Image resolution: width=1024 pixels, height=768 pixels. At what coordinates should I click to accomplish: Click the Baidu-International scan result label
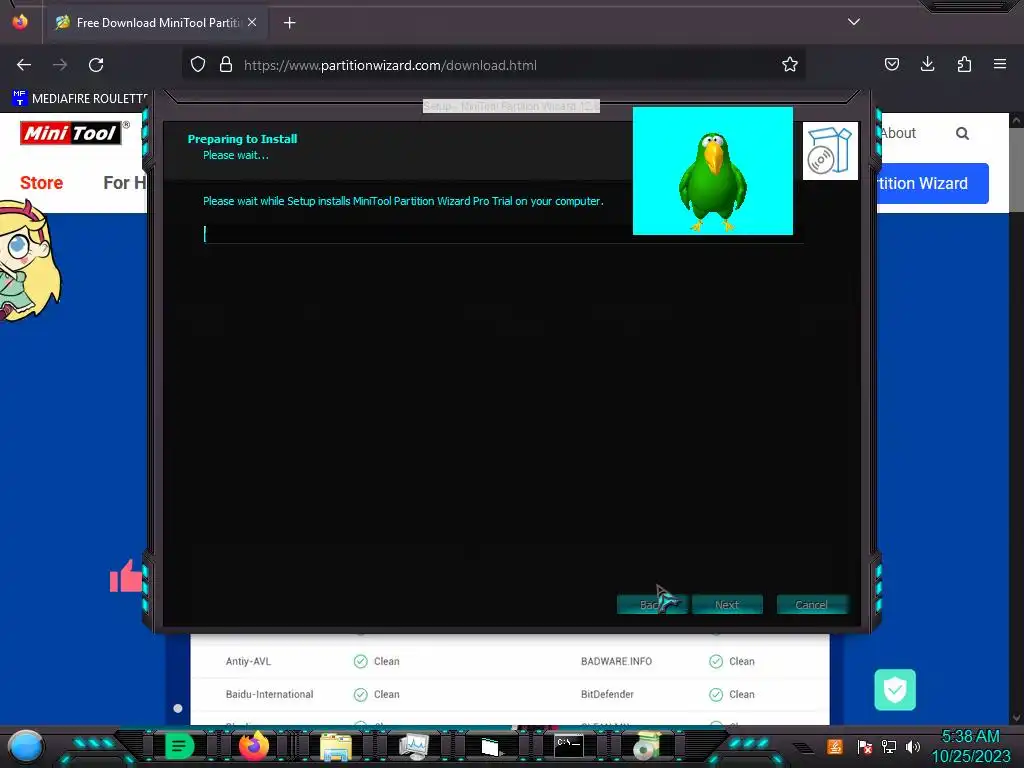[270, 694]
